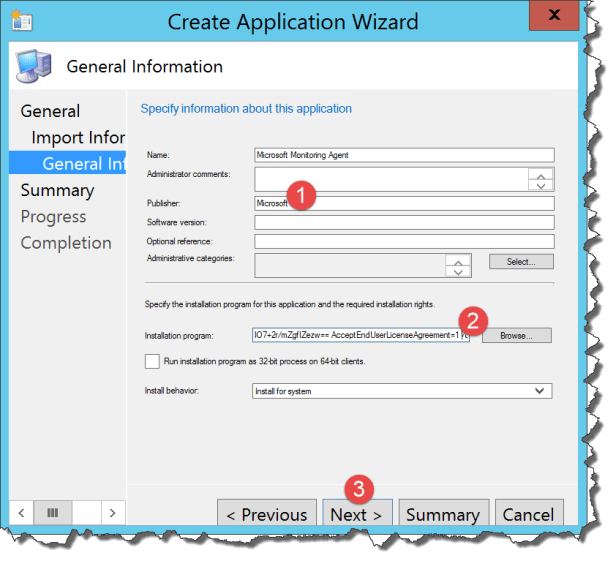Click the Administrative categories up arrow
616x561 pixels.
(458, 261)
